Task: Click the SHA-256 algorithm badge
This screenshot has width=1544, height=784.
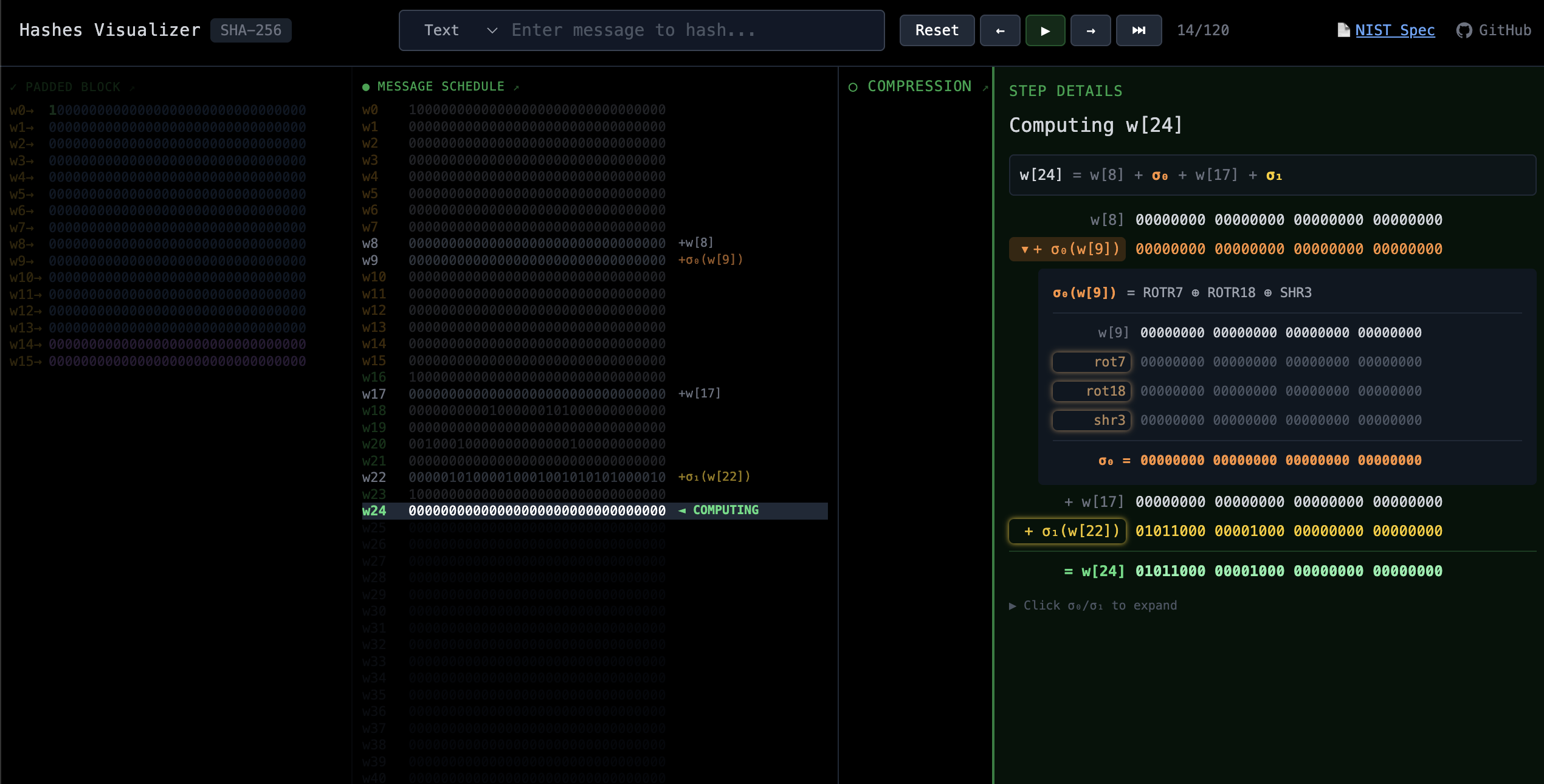Action: pyautogui.click(x=250, y=30)
